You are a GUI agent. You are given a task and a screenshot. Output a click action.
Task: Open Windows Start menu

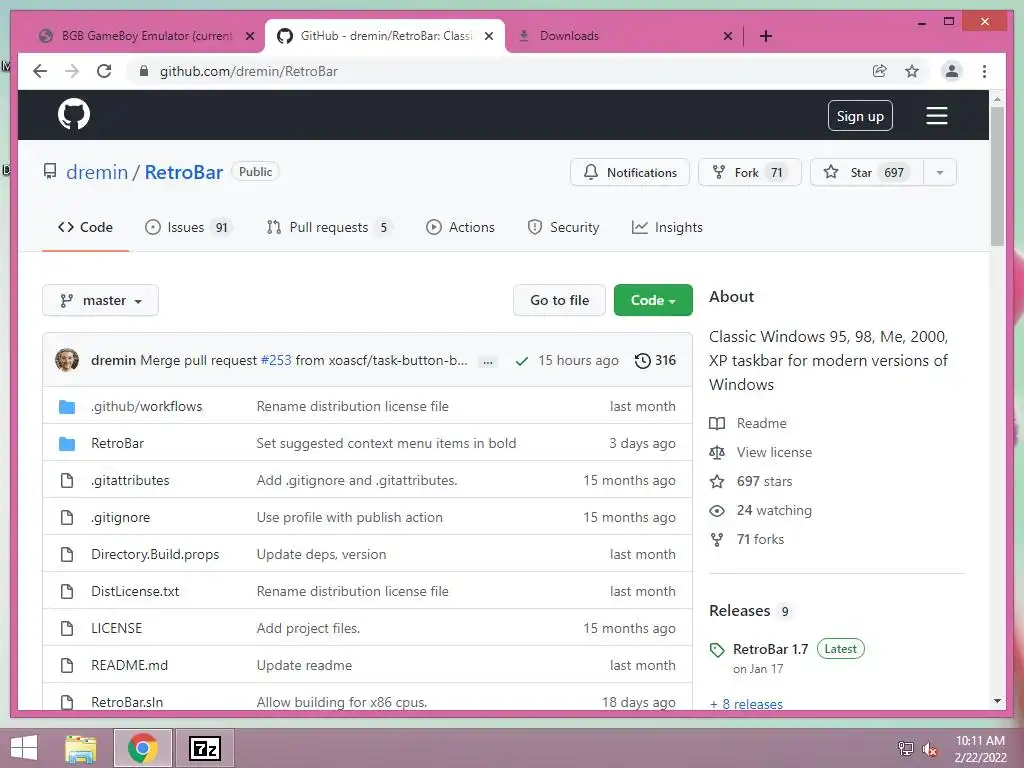[24, 748]
